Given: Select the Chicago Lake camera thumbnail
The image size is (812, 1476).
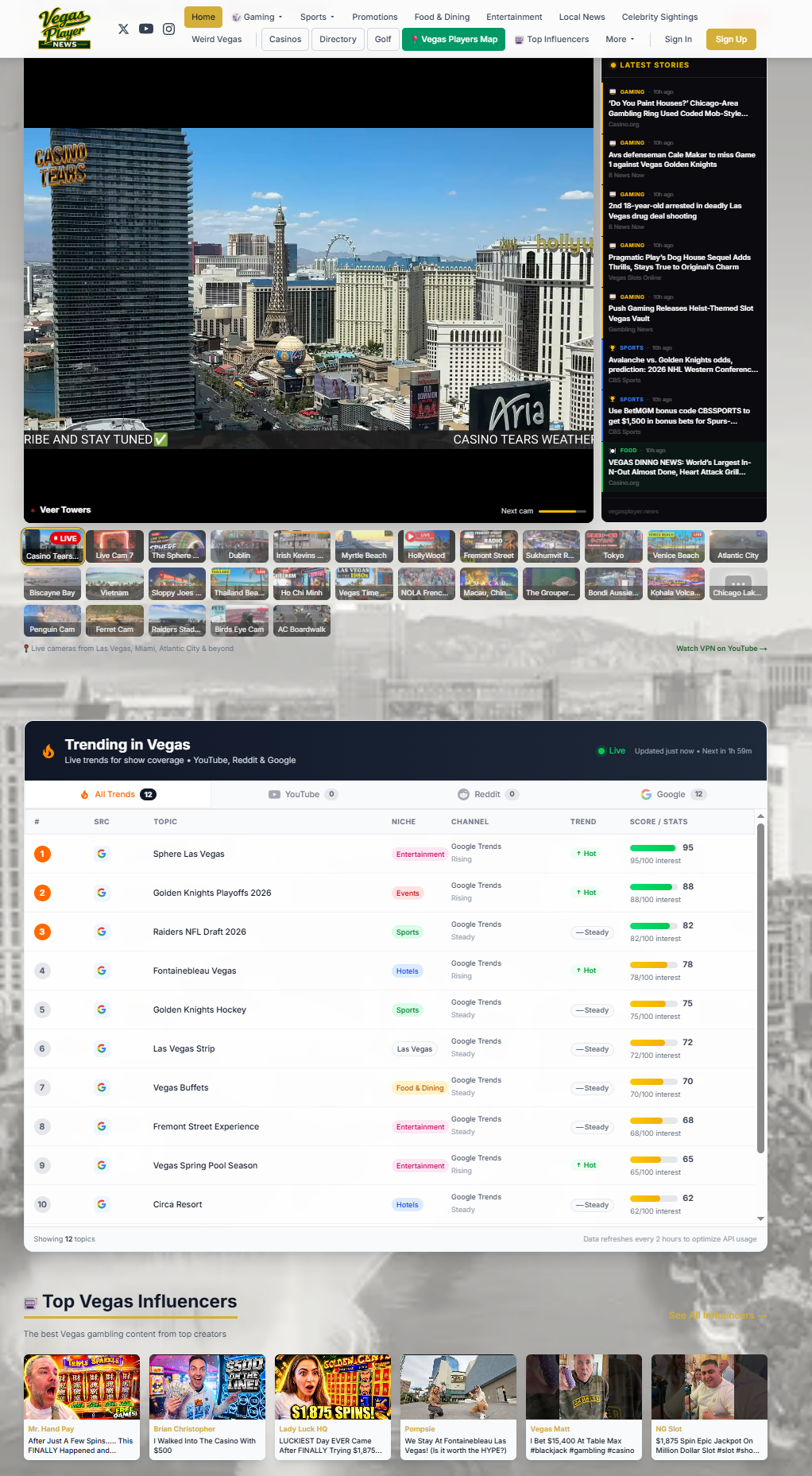Looking at the screenshot, I should [x=738, y=583].
